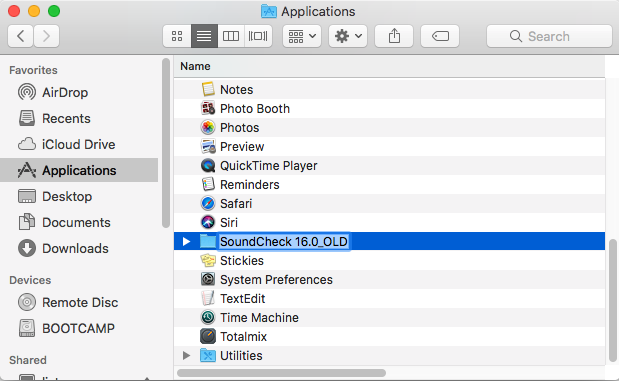Select the System Preferences name text
This screenshot has height=381, width=619.
click(x=276, y=280)
